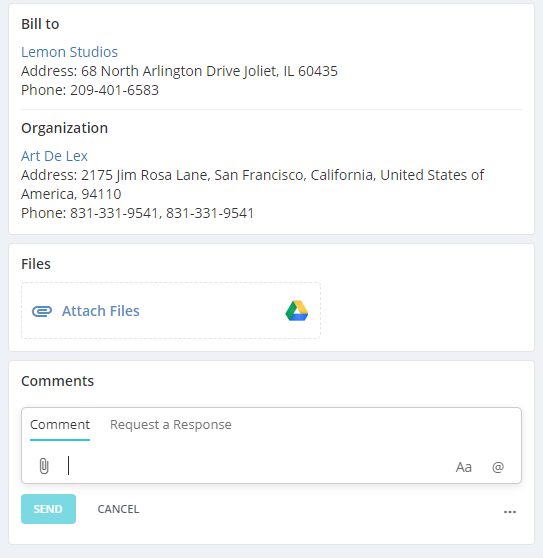Click the Bill to section heading
Screen dimensions: 543x558
click(40, 24)
